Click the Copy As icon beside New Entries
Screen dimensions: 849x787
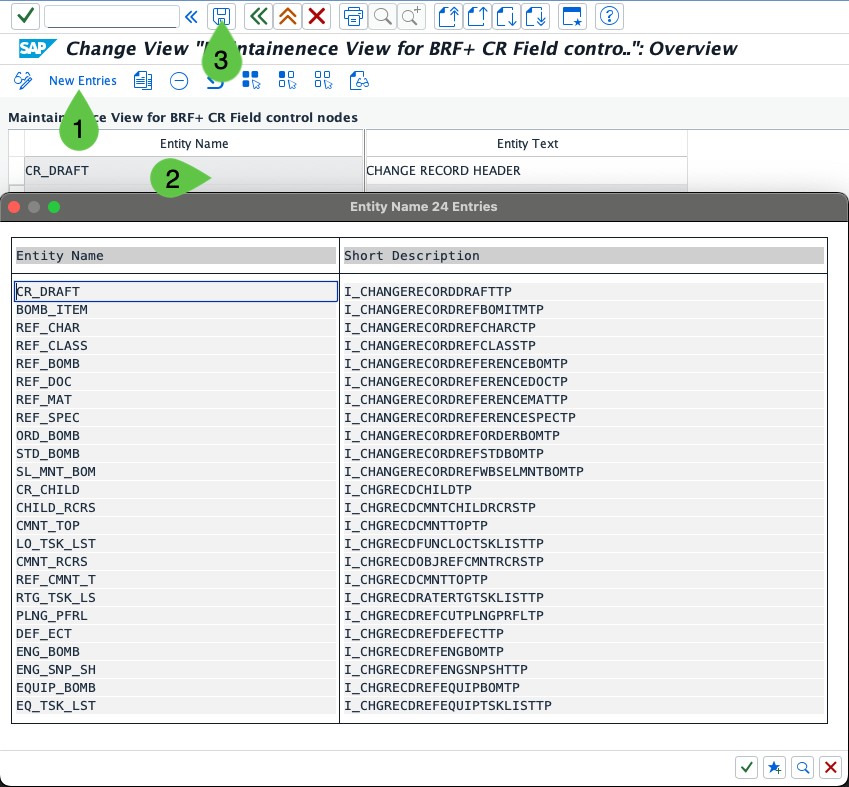143,81
